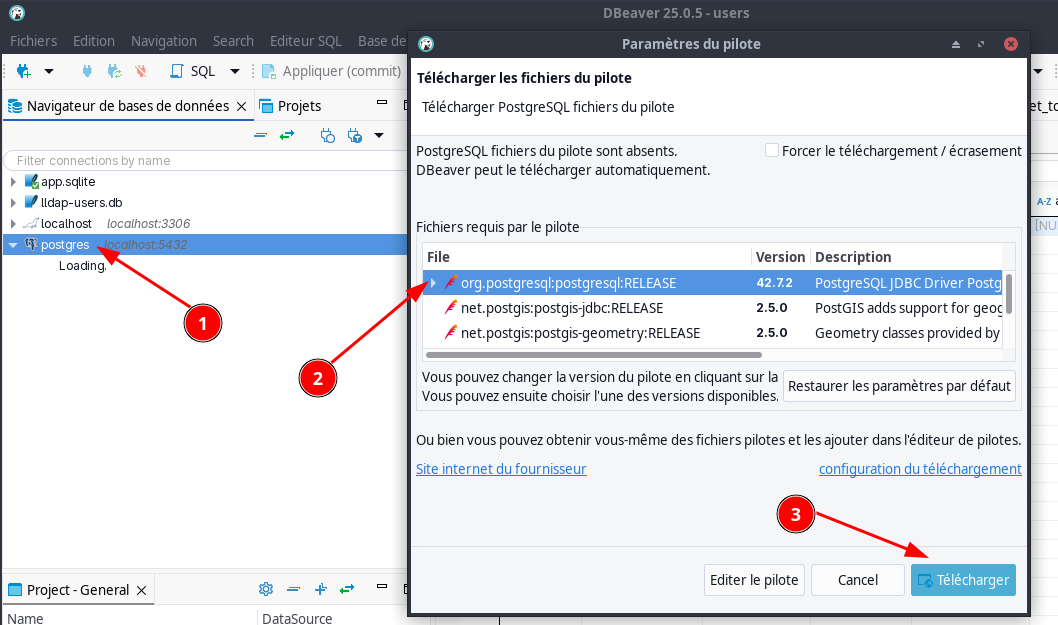This screenshot has height=625, width=1058.
Task: Open the Search menu
Action: [233, 41]
